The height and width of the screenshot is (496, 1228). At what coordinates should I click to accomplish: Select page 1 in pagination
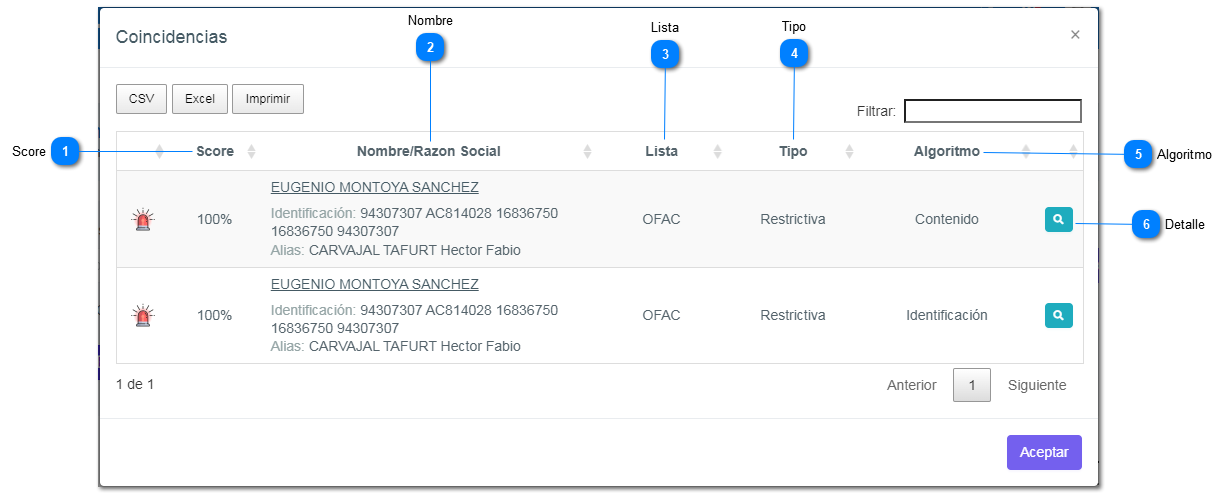pyautogui.click(x=971, y=385)
